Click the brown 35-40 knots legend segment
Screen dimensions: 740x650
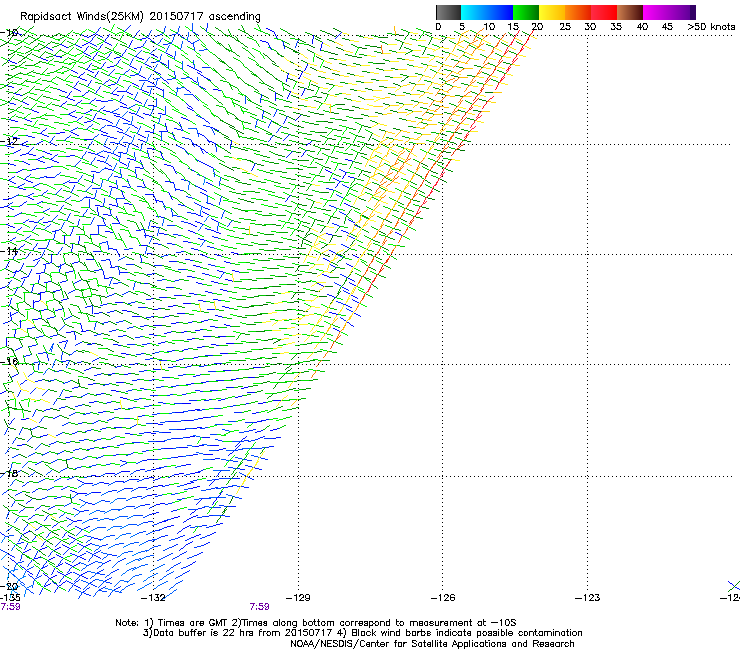pos(630,12)
